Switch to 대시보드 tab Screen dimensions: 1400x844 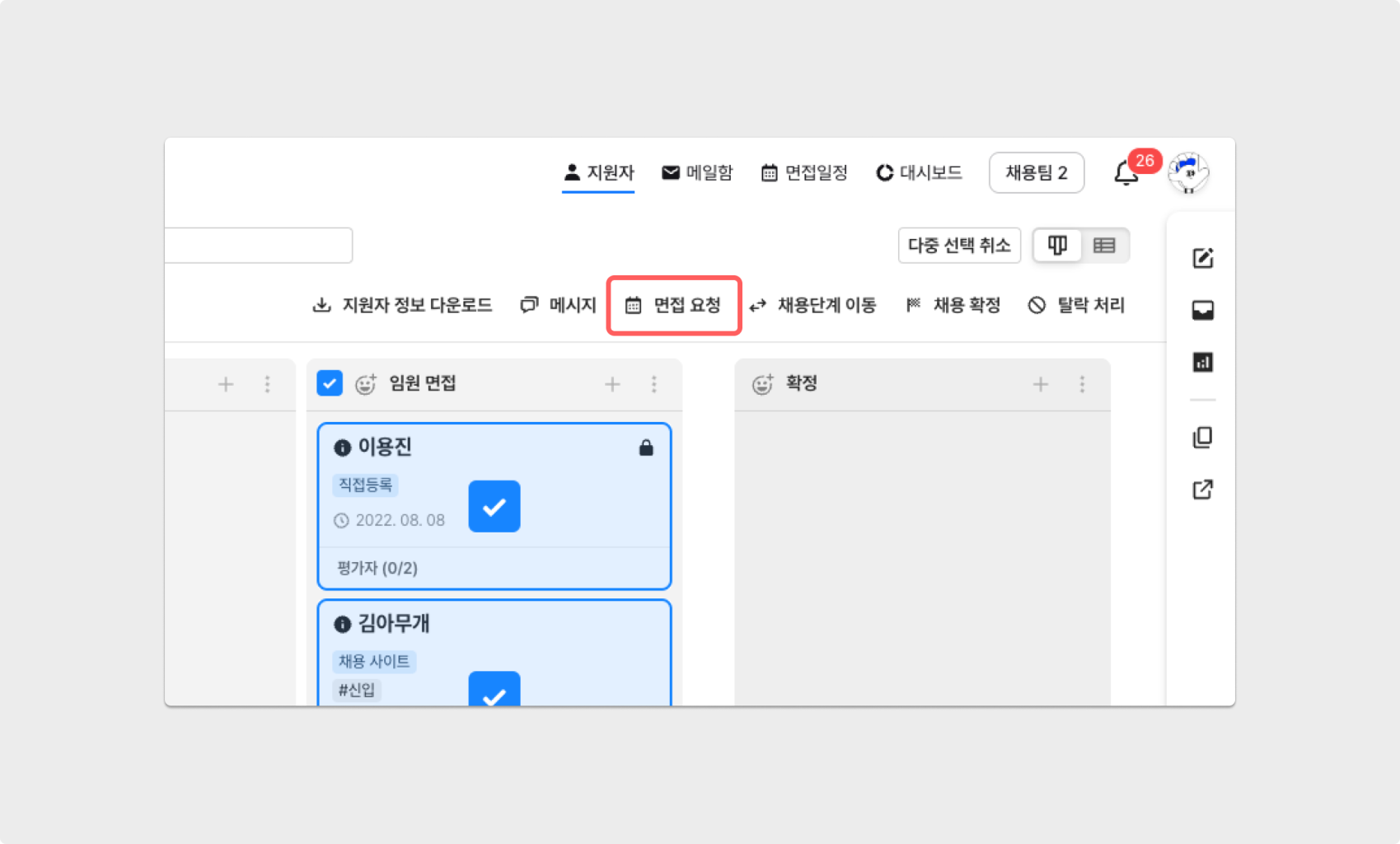point(919,172)
